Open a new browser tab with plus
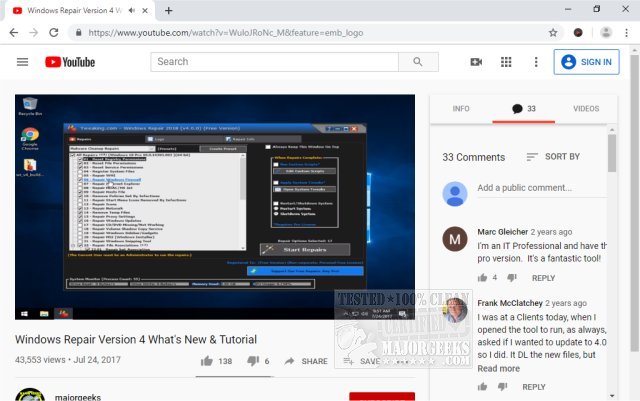640x401 pixels. click(x=169, y=11)
